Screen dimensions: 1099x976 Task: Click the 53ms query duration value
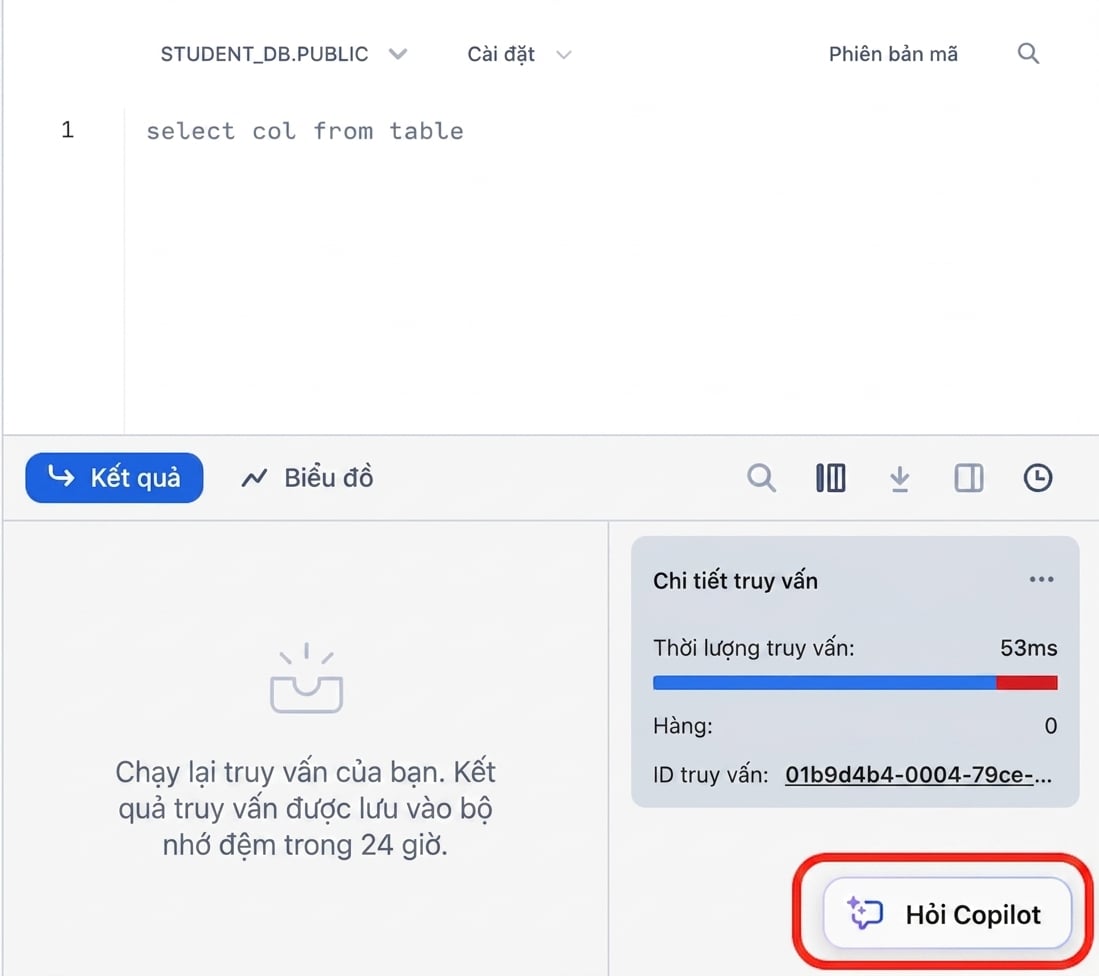(1028, 648)
